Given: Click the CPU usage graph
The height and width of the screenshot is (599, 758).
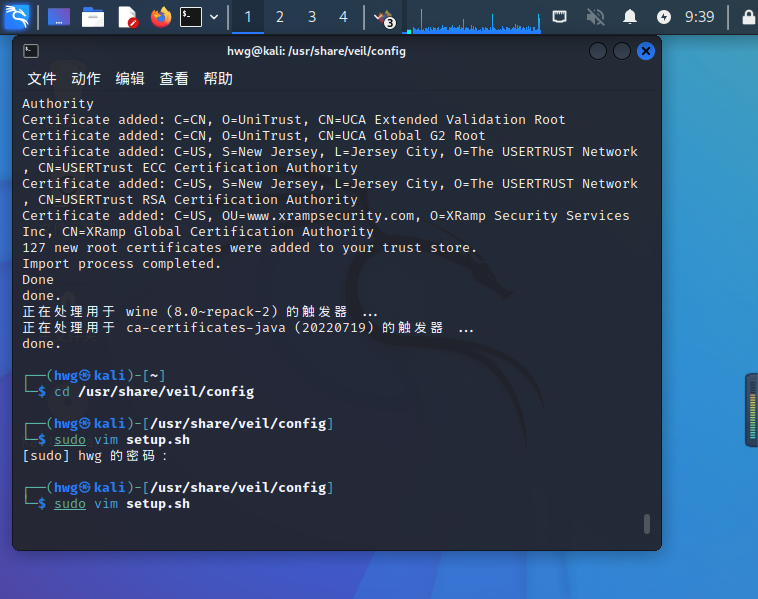Looking at the screenshot, I should (x=474, y=19).
